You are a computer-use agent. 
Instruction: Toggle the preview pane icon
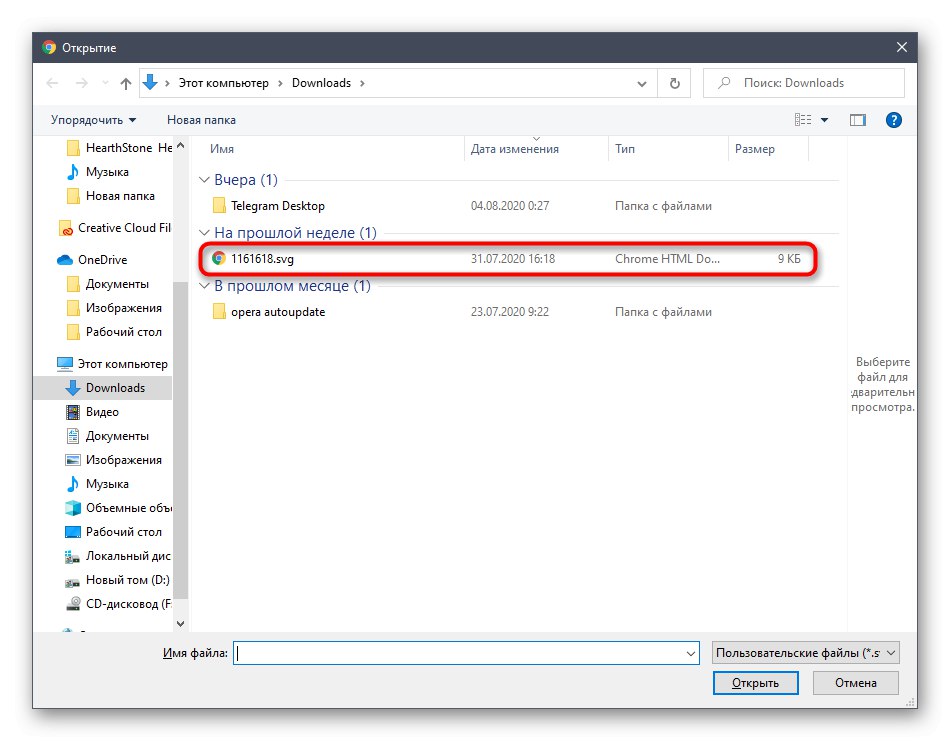pyautogui.click(x=857, y=120)
